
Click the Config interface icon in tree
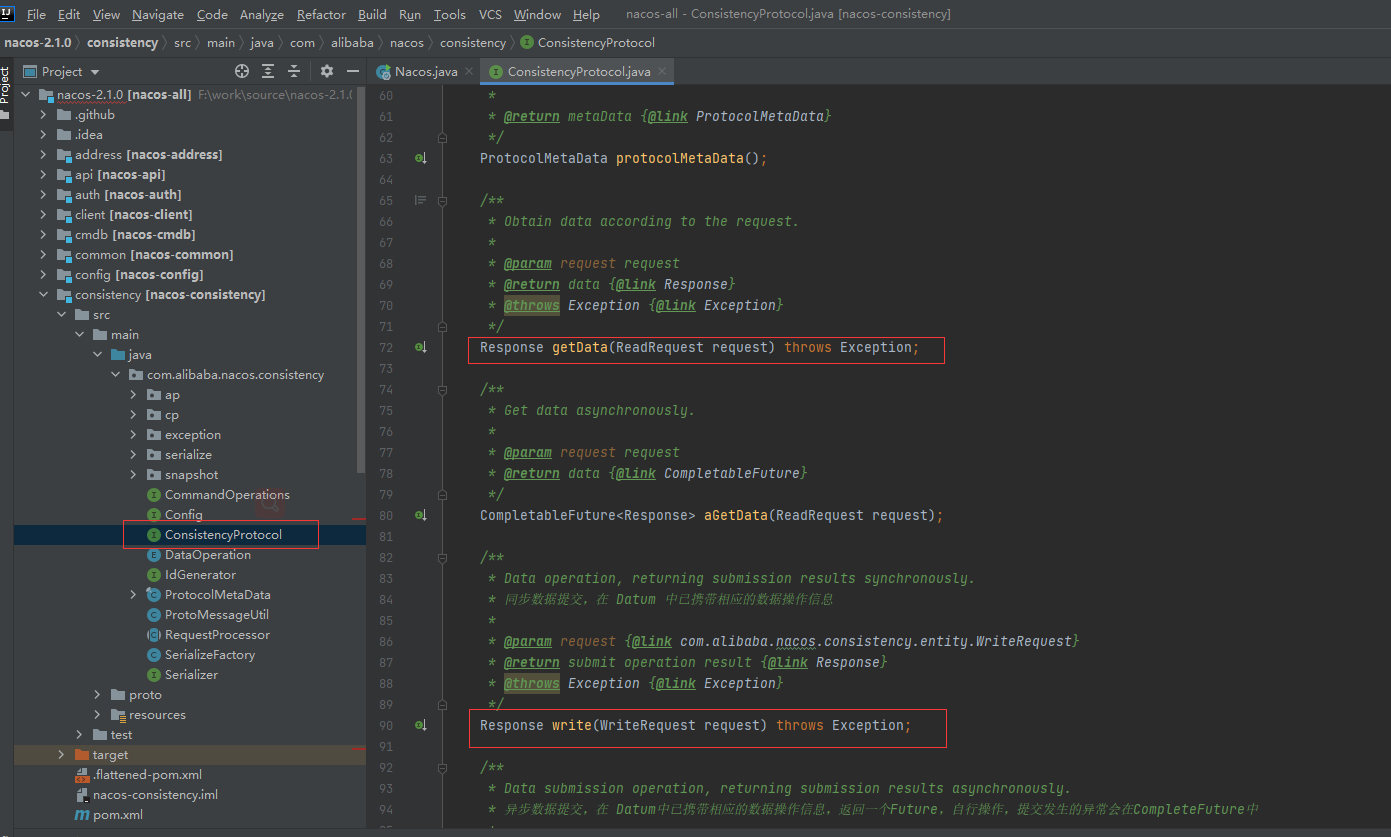click(x=154, y=515)
